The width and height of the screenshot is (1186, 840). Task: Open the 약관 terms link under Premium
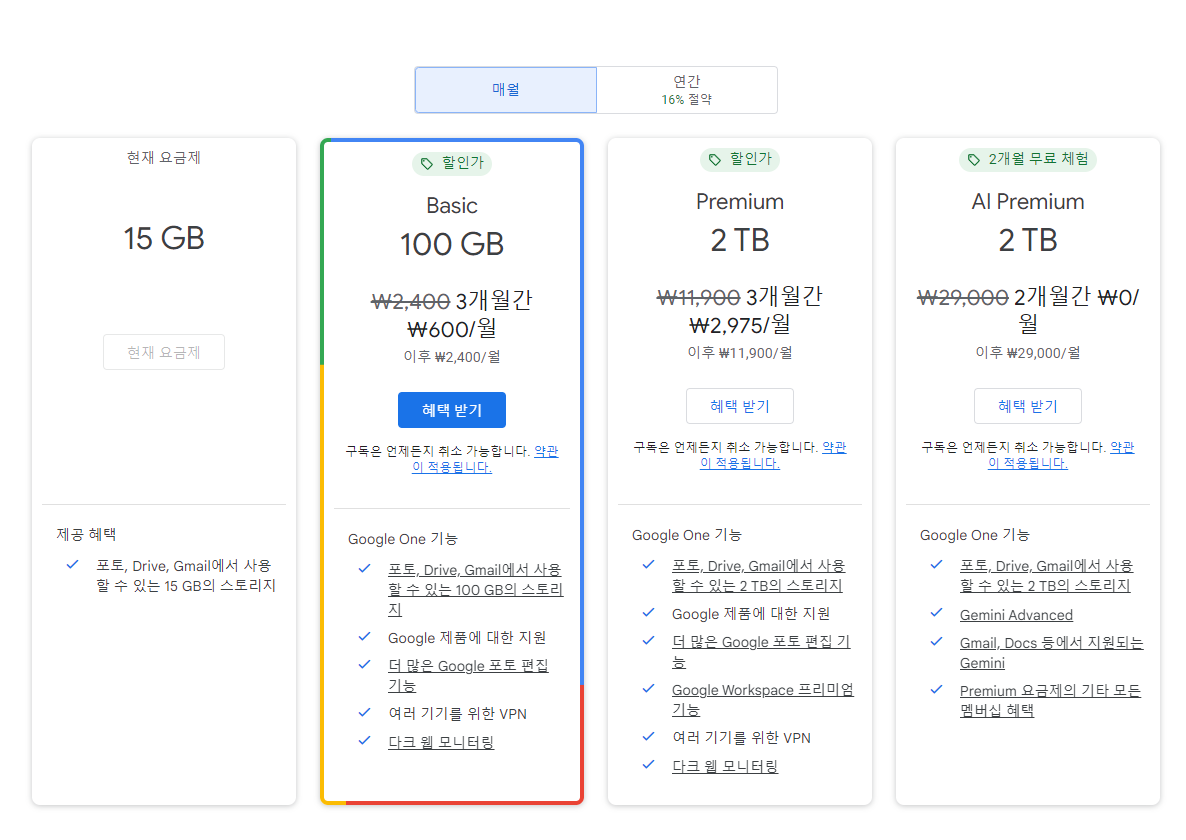tap(834, 447)
